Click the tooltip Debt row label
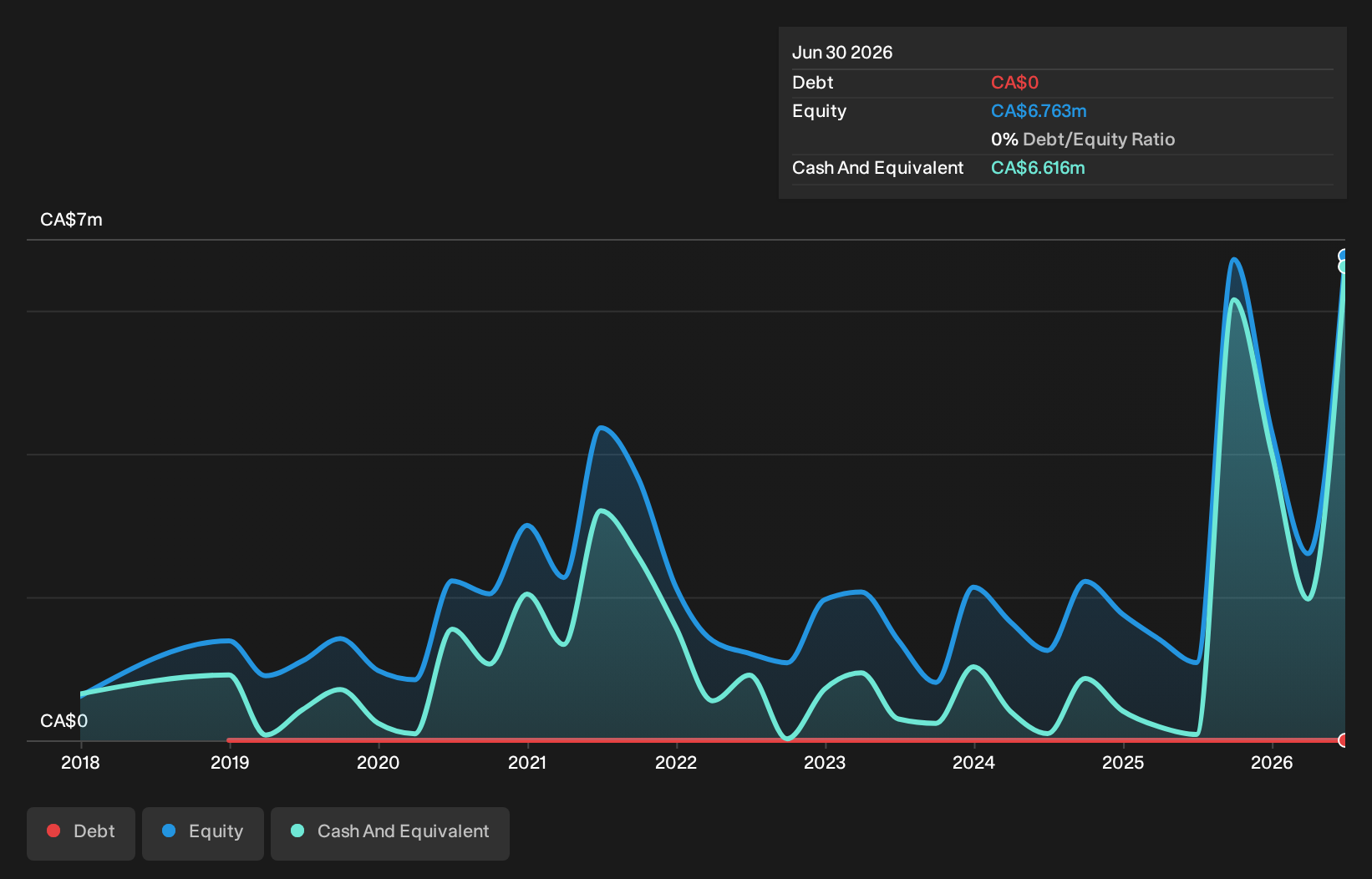1372x879 pixels. (x=812, y=83)
